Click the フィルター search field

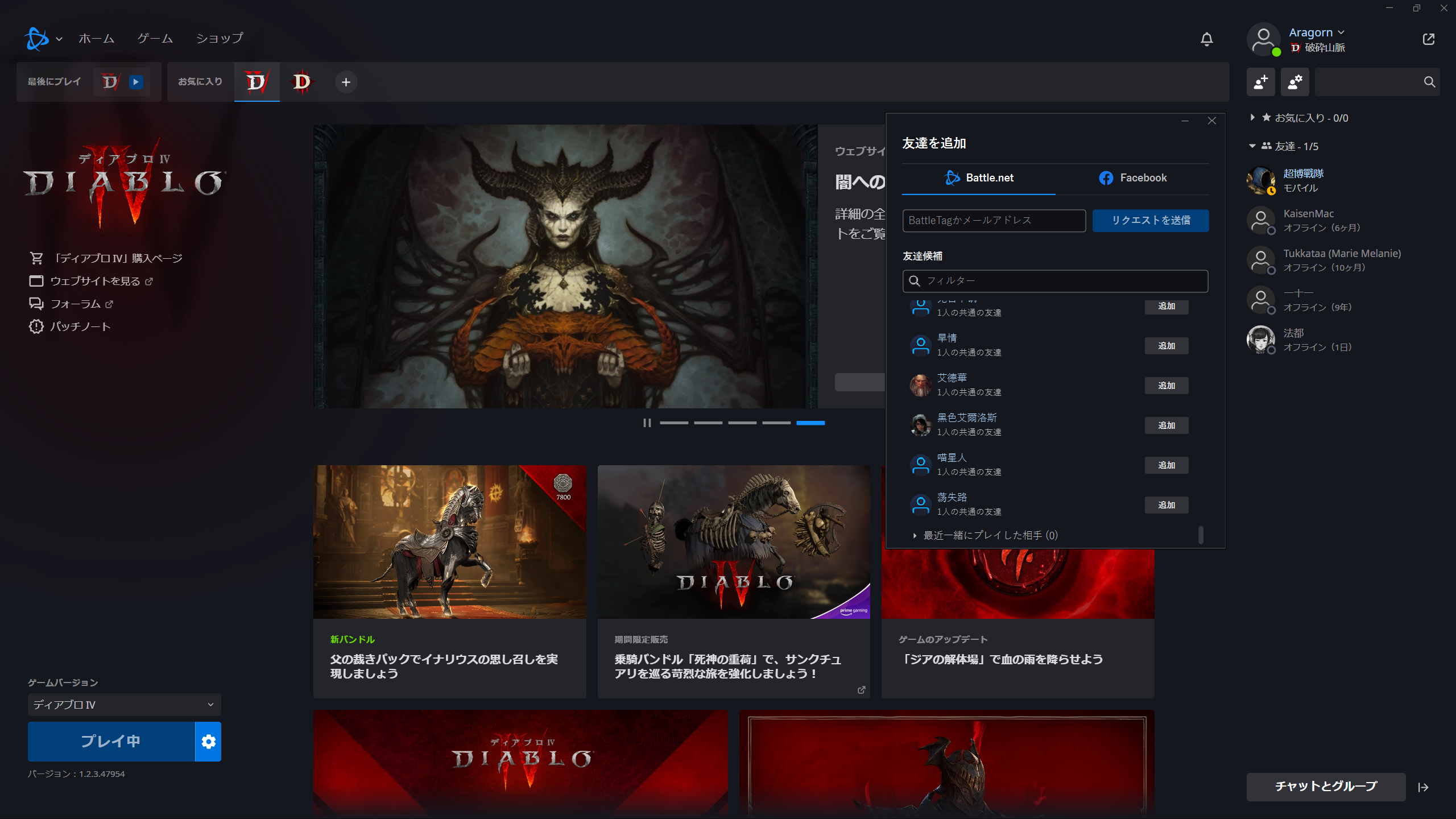pyautogui.click(x=1055, y=281)
